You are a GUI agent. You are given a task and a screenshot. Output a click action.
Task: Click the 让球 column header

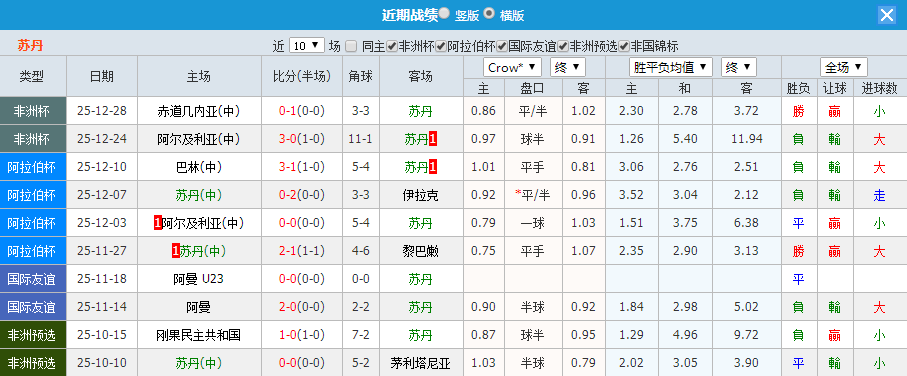point(834,89)
